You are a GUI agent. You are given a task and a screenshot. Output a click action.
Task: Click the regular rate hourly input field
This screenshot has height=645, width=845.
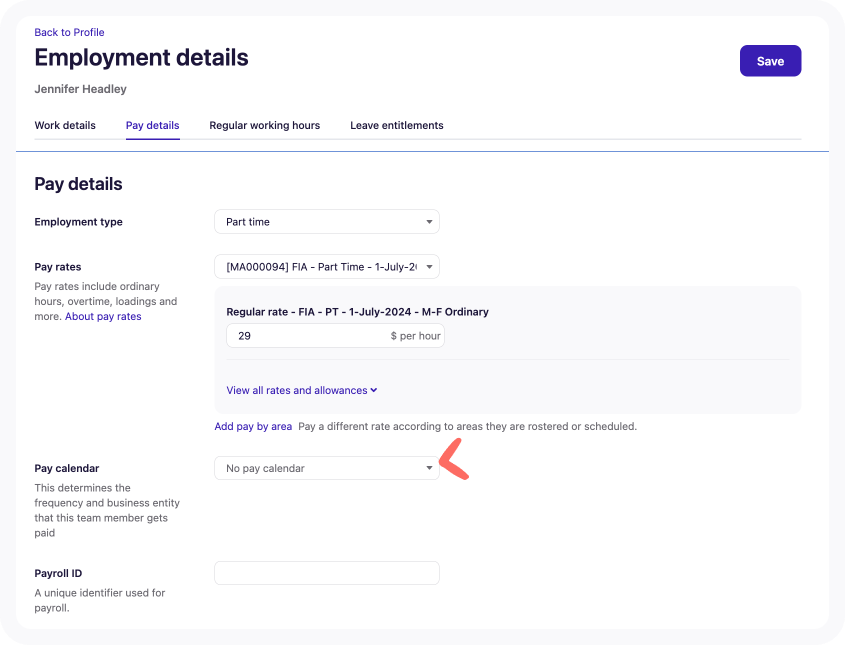tap(335, 336)
